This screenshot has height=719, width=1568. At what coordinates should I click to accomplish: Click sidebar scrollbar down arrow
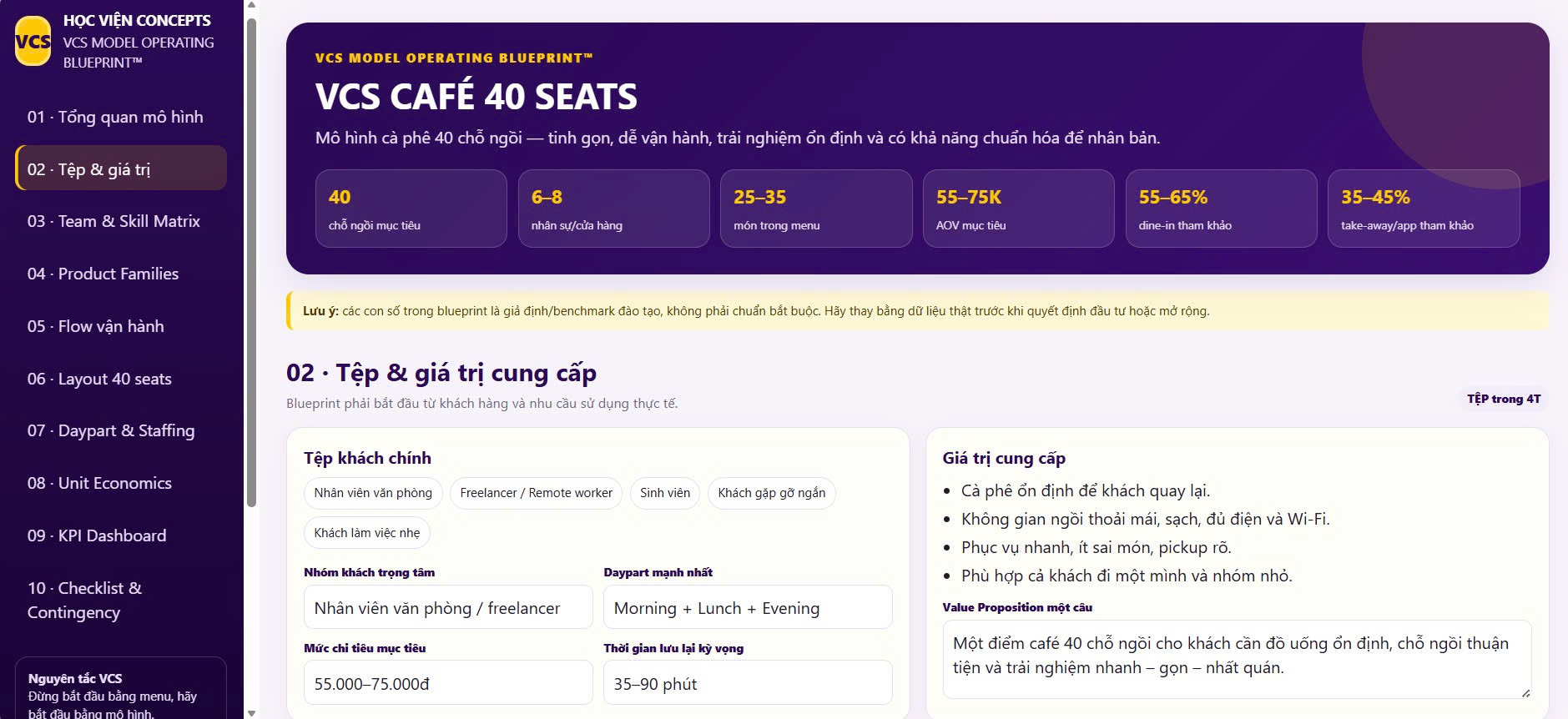coord(251,713)
